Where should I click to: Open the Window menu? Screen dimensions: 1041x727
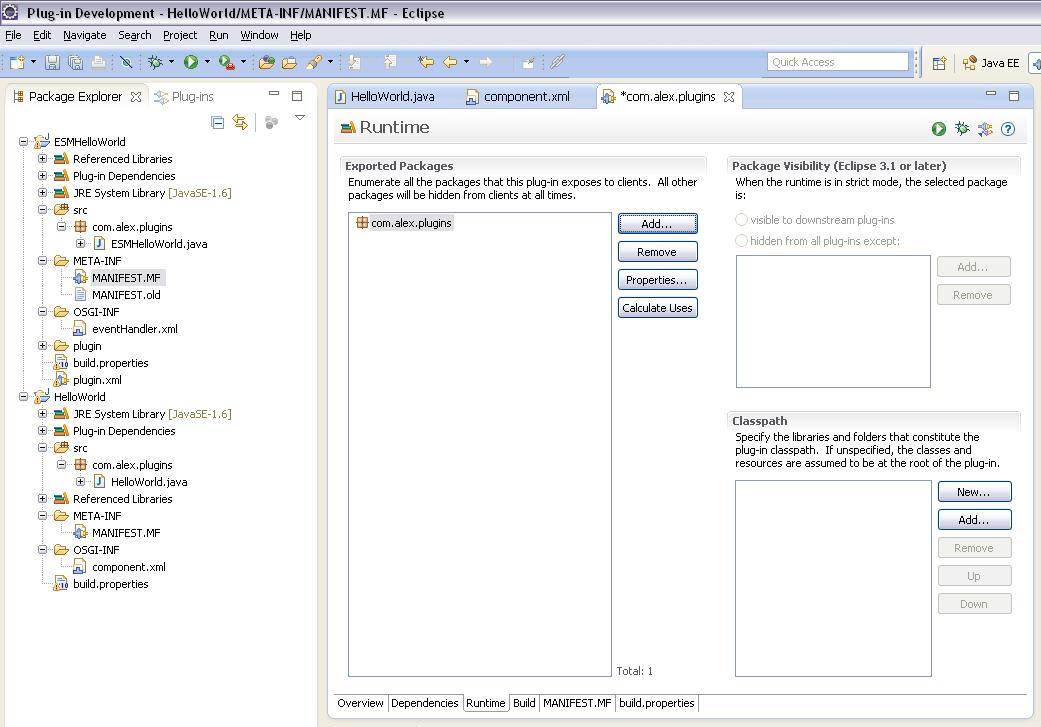point(259,35)
